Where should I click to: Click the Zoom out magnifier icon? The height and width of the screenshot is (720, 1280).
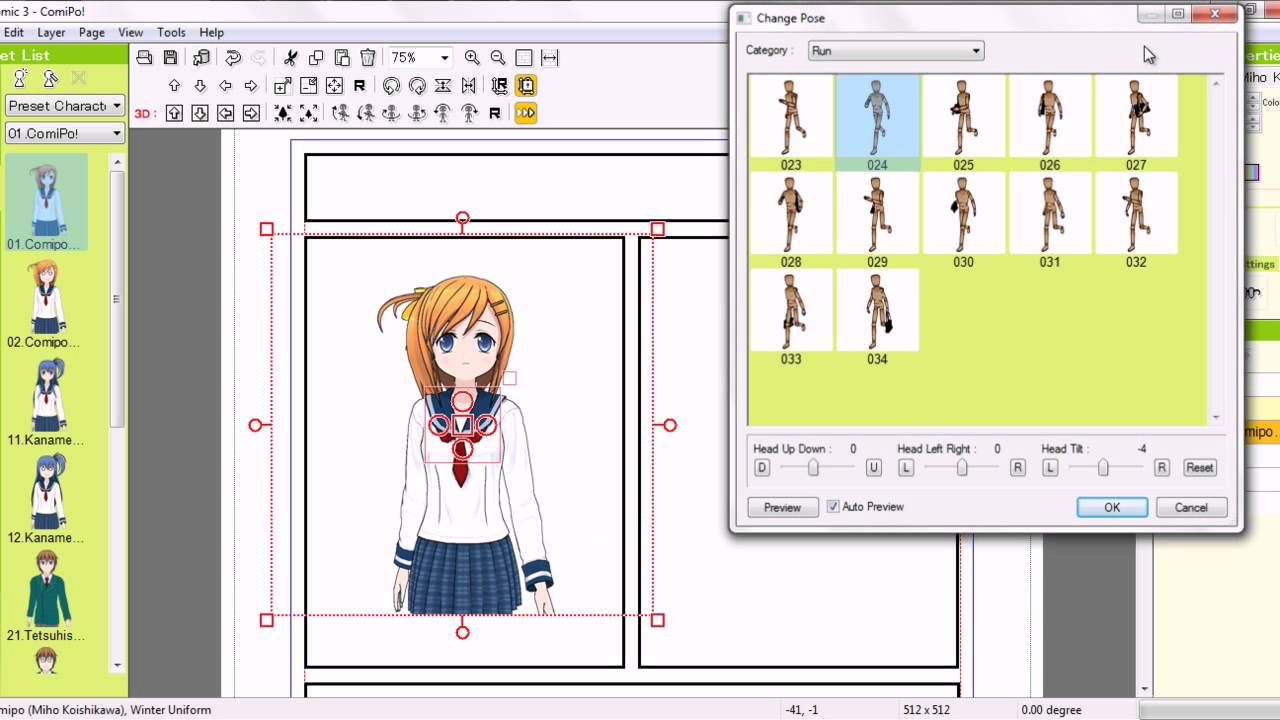(x=498, y=58)
